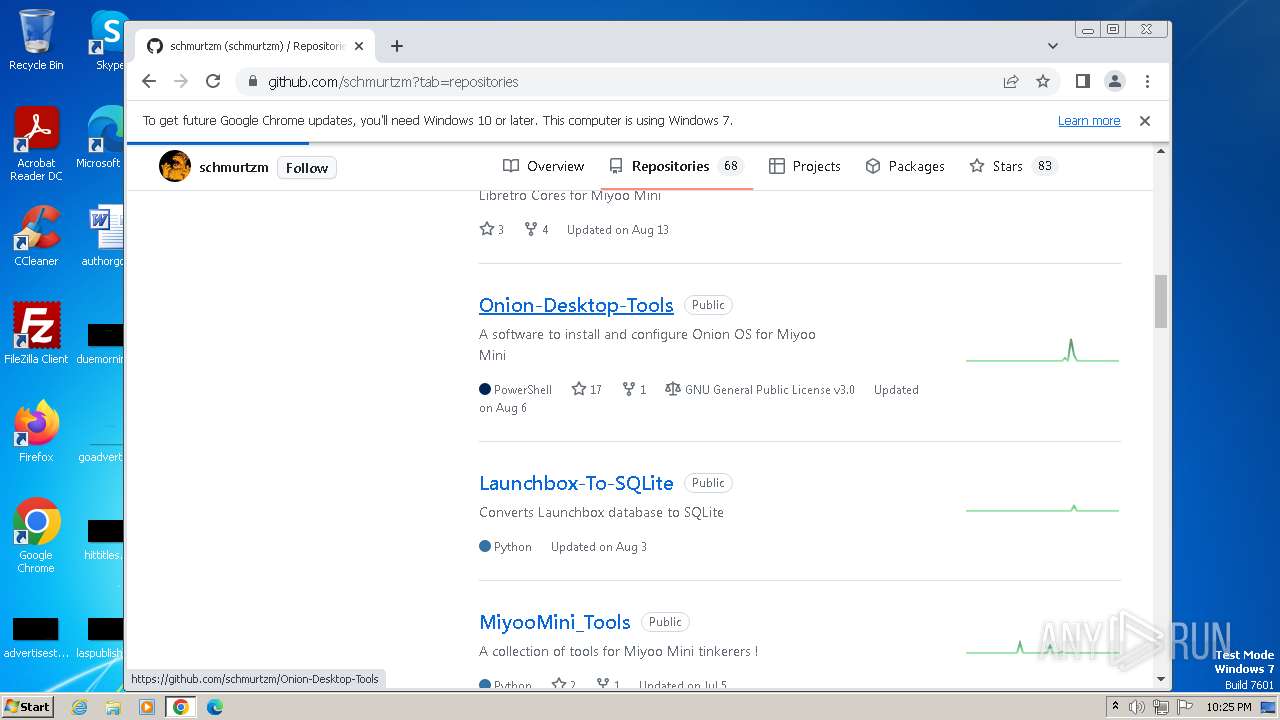This screenshot has height=720, width=1280.
Task: Open Internet Explorer from taskbar
Action: pos(79,707)
